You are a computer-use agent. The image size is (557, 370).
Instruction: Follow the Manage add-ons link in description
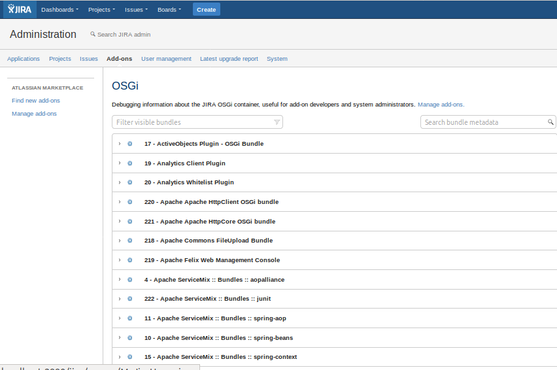click(440, 104)
